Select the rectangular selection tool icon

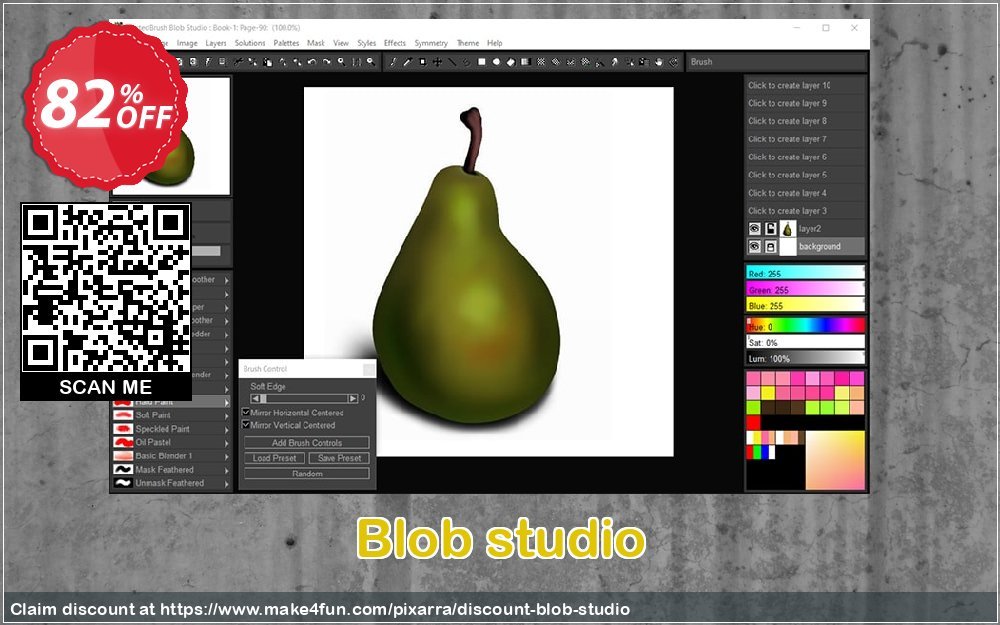coord(422,62)
